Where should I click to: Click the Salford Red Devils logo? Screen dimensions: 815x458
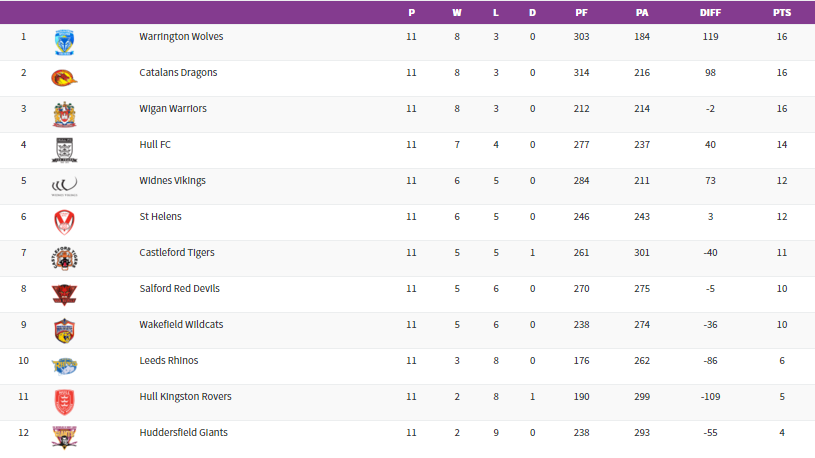click(64, 294)
